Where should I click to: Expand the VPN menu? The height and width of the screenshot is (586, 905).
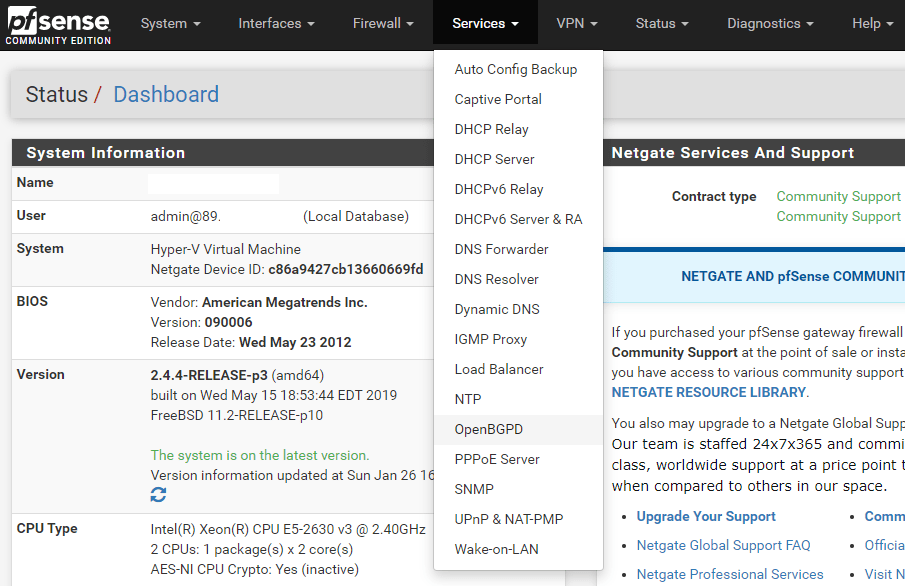(577, 24)
